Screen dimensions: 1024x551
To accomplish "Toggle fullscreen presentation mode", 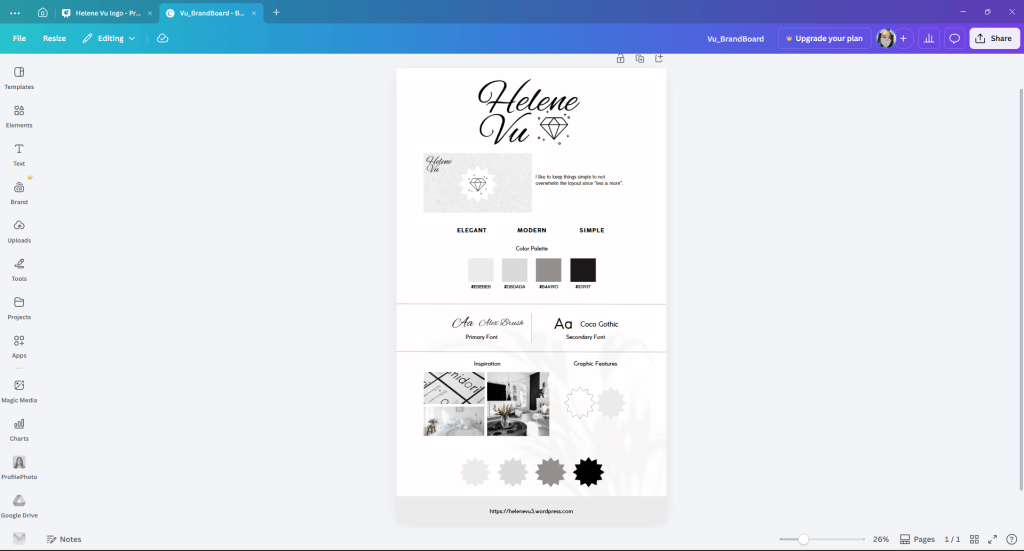I will (x=992, y=539).
